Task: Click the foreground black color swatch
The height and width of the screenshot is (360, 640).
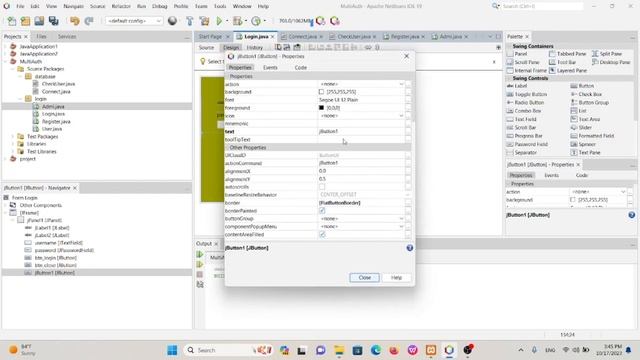Action: pos(321,108)
